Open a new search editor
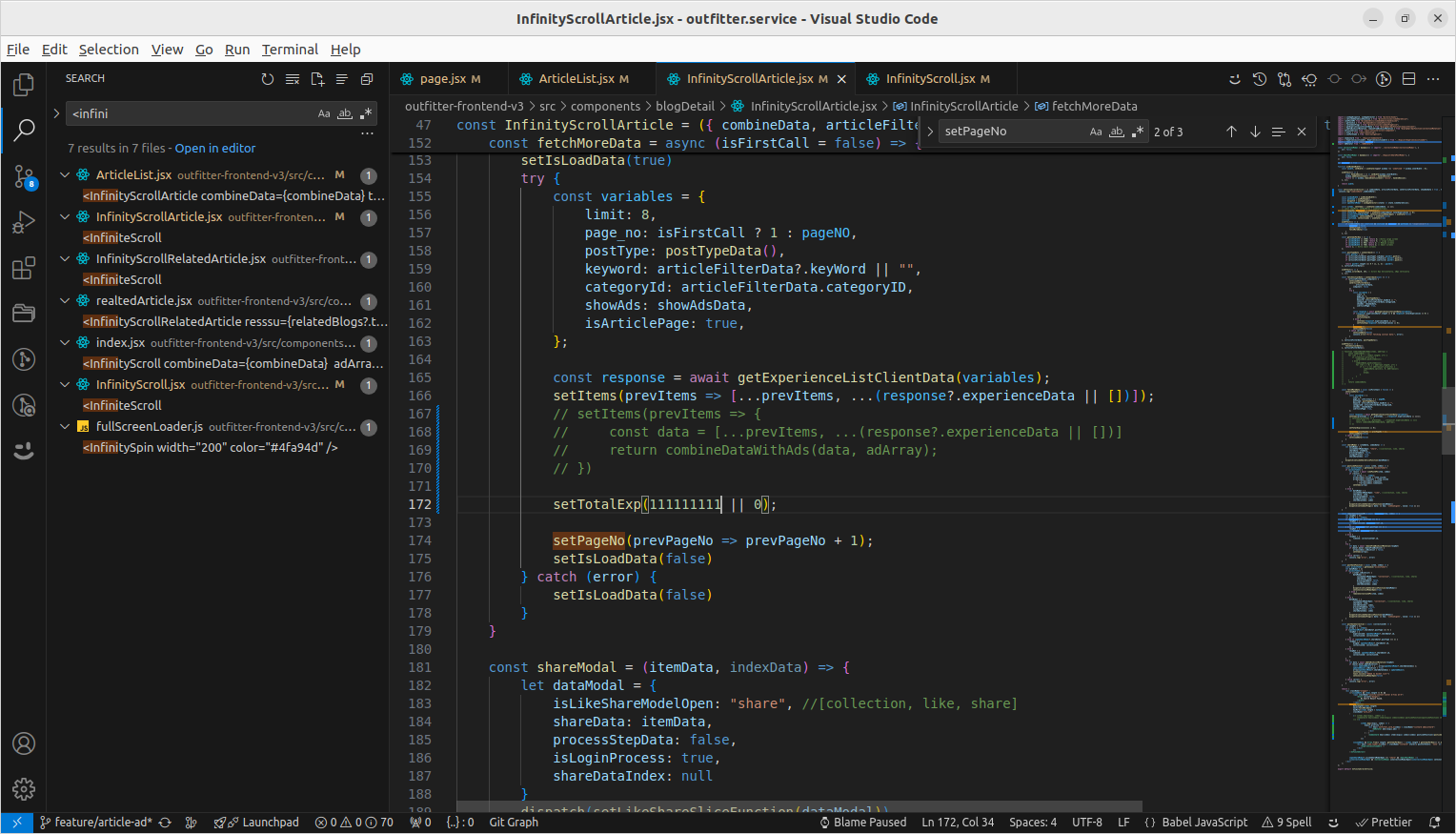 (317, 79)
